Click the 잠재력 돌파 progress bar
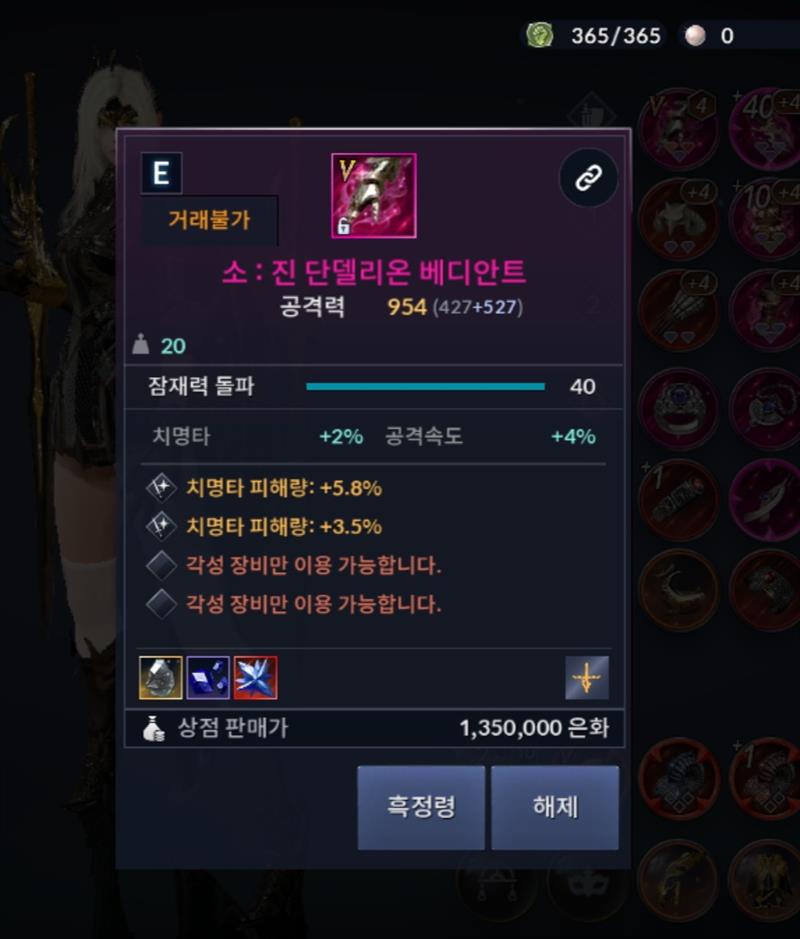 425,386
